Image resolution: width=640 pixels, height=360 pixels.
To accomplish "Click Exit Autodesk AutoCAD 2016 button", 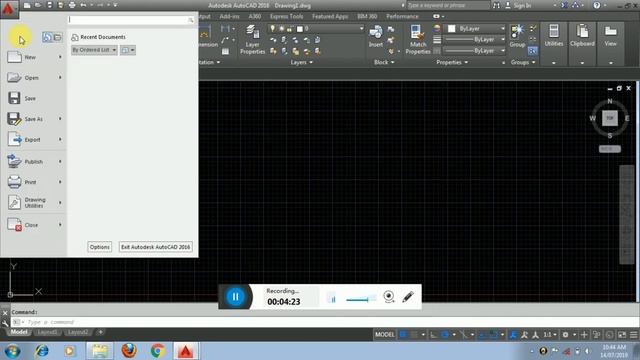I will (156, 247).
